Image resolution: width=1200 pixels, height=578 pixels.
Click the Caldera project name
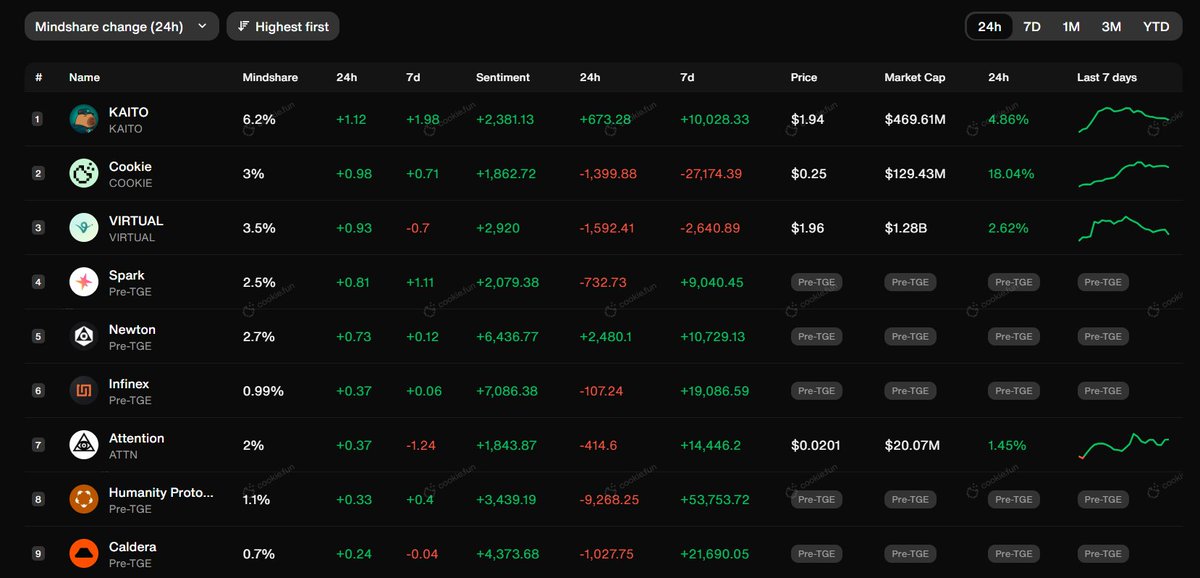coord(133,546)
